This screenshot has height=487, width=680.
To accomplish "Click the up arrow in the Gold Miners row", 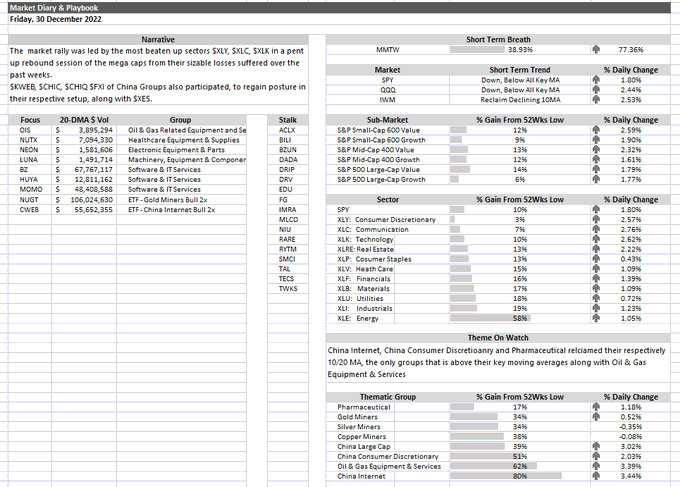I will [x=596, y=417].
